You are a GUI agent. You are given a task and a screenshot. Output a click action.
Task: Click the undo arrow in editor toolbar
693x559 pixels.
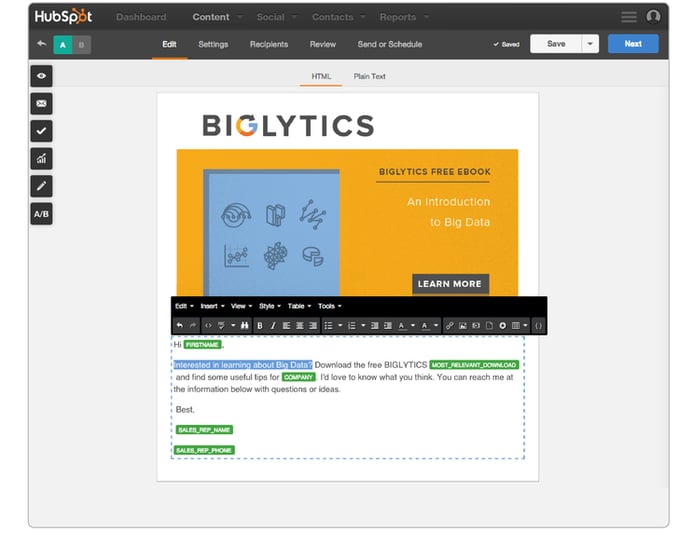tap(180, 326)
